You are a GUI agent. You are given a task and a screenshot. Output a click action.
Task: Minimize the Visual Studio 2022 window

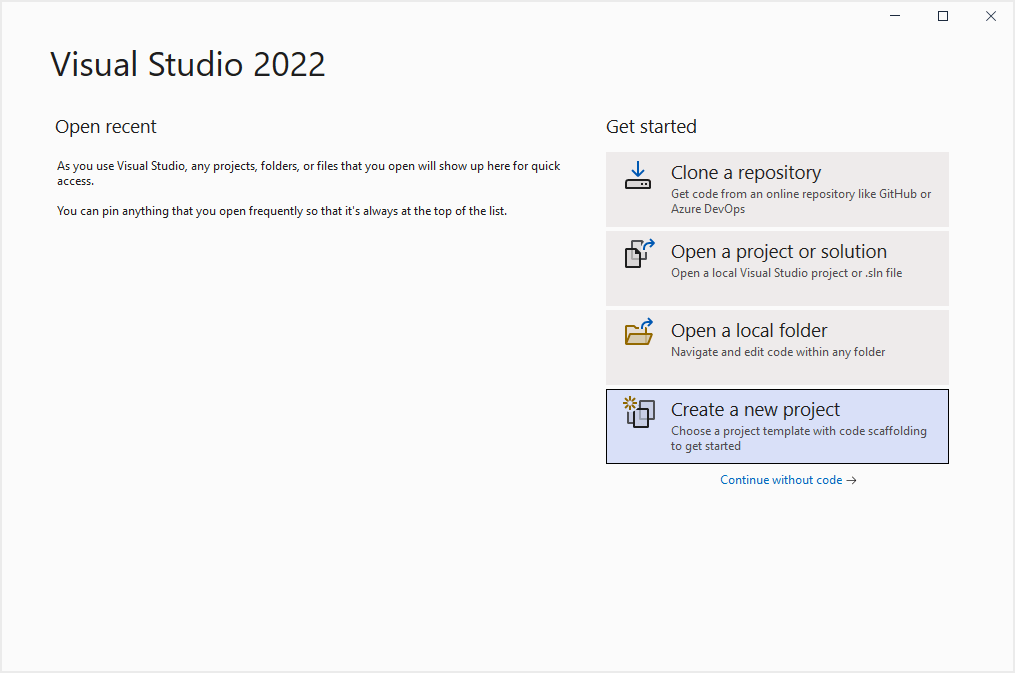895,16
